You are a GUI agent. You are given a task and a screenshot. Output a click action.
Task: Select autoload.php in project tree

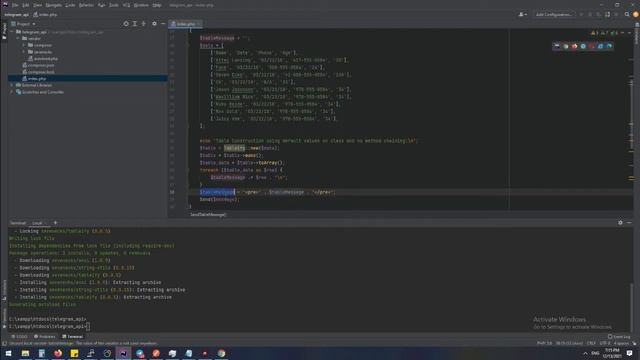click(x=43, y=59)
